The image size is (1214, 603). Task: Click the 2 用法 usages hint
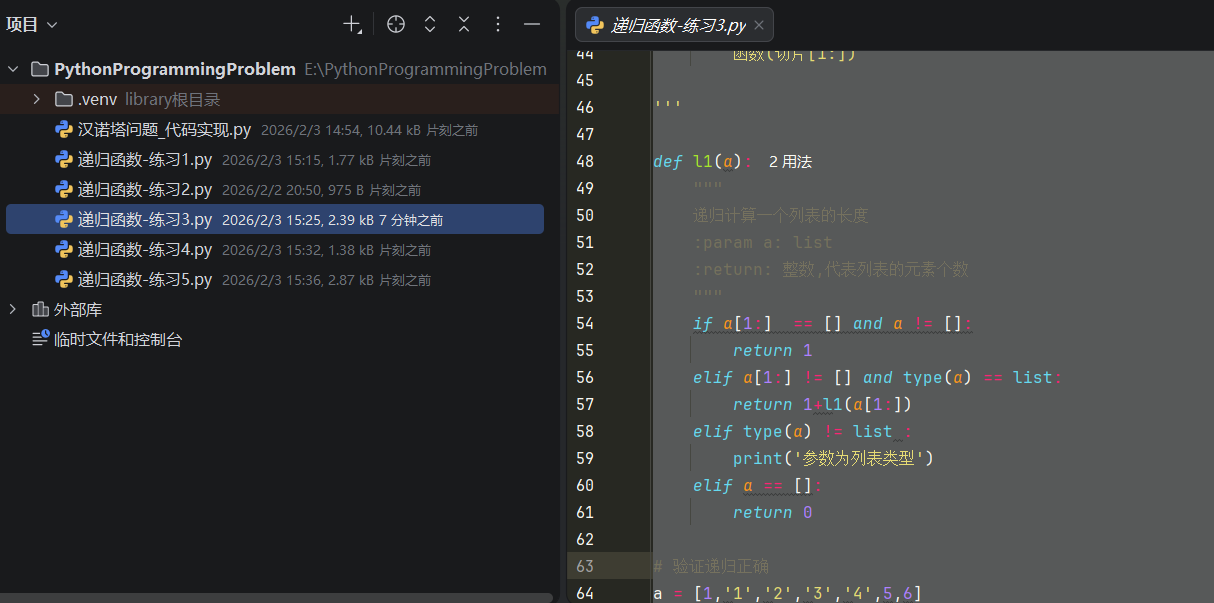[790, 161]
